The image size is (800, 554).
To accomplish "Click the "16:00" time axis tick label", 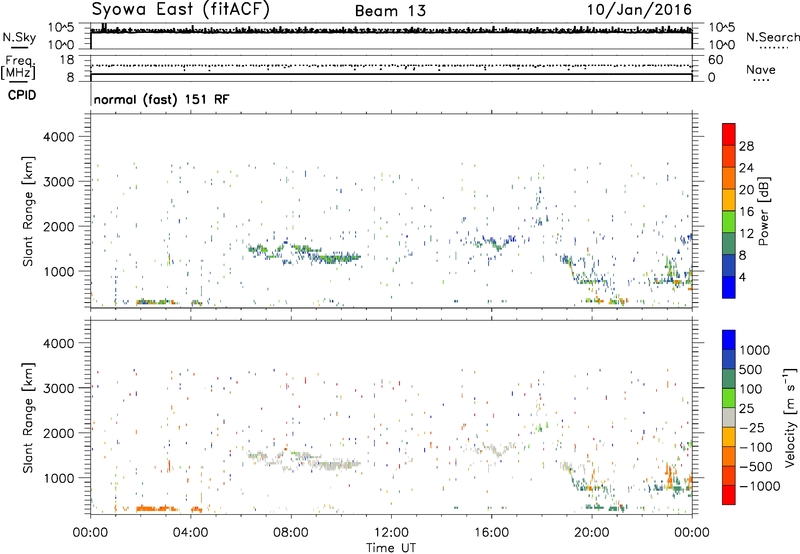I will tap(491, 532).
